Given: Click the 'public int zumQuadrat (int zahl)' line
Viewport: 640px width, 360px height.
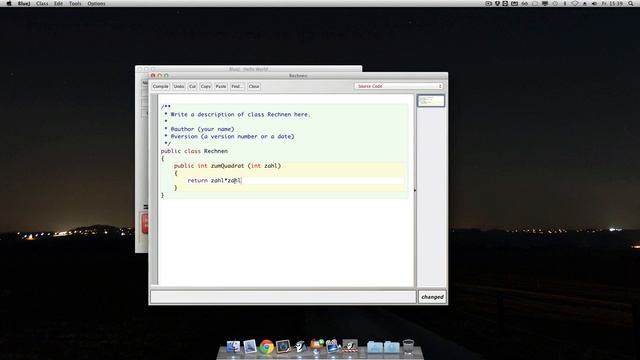Looking at the screenshot, I should coord(227,166).
